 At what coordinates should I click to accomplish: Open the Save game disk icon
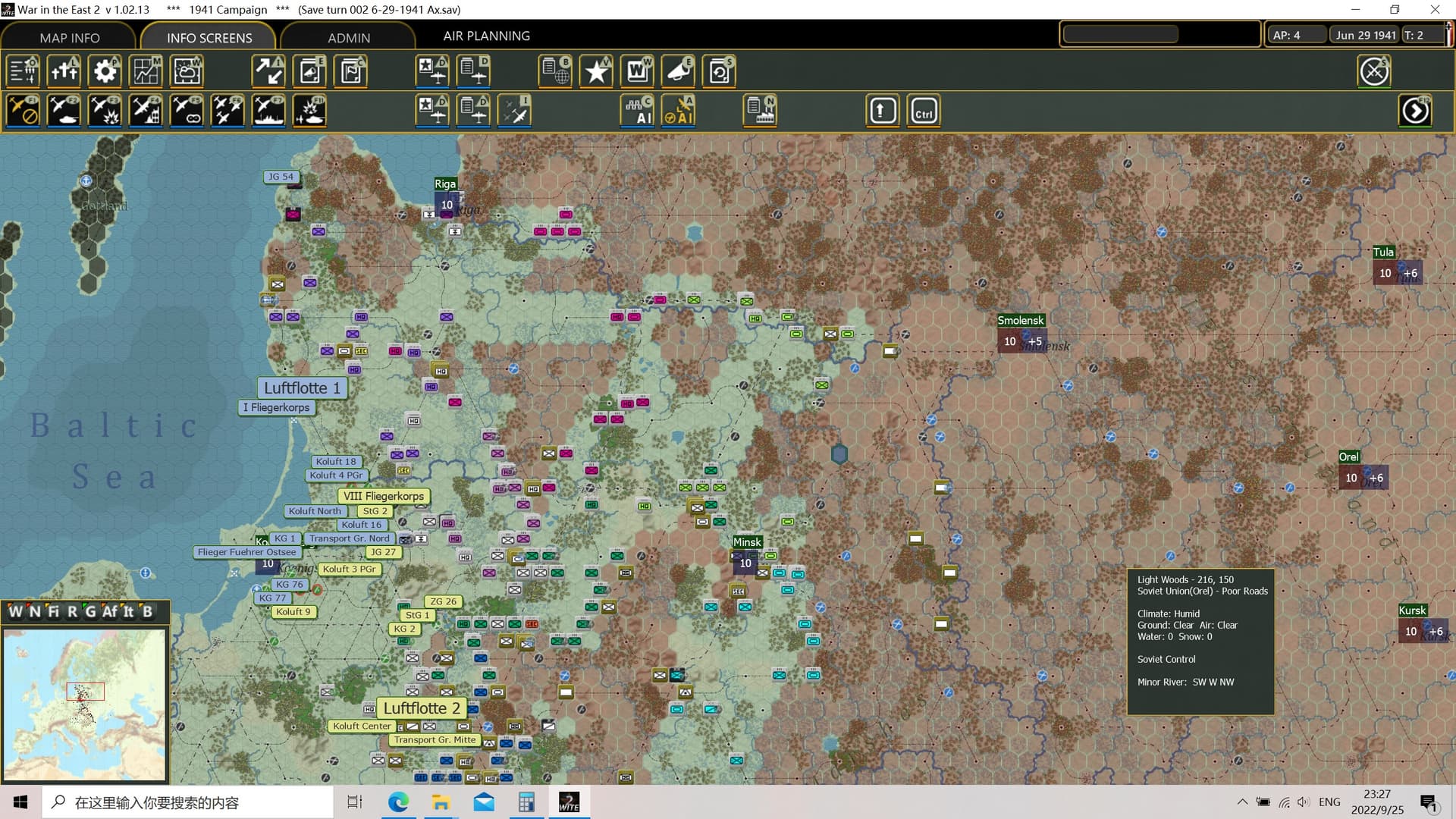[x=719, y=71]
